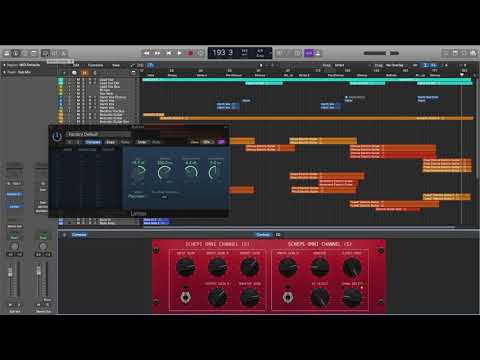Mute the Bass DI track
Viewport: 480px width, 360px height.
(x=78, y=220)
